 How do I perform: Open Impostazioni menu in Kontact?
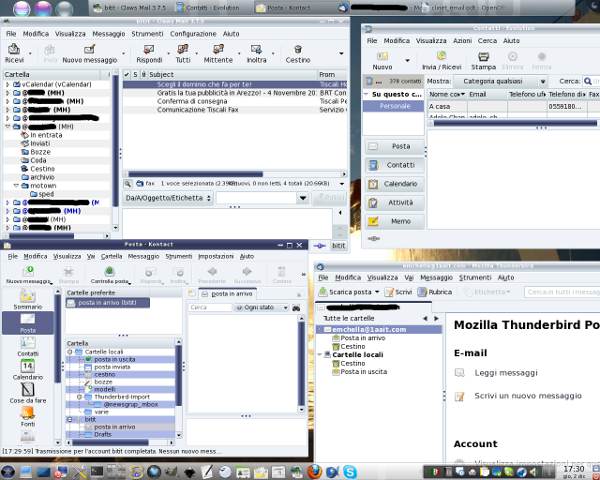(216, 256)
